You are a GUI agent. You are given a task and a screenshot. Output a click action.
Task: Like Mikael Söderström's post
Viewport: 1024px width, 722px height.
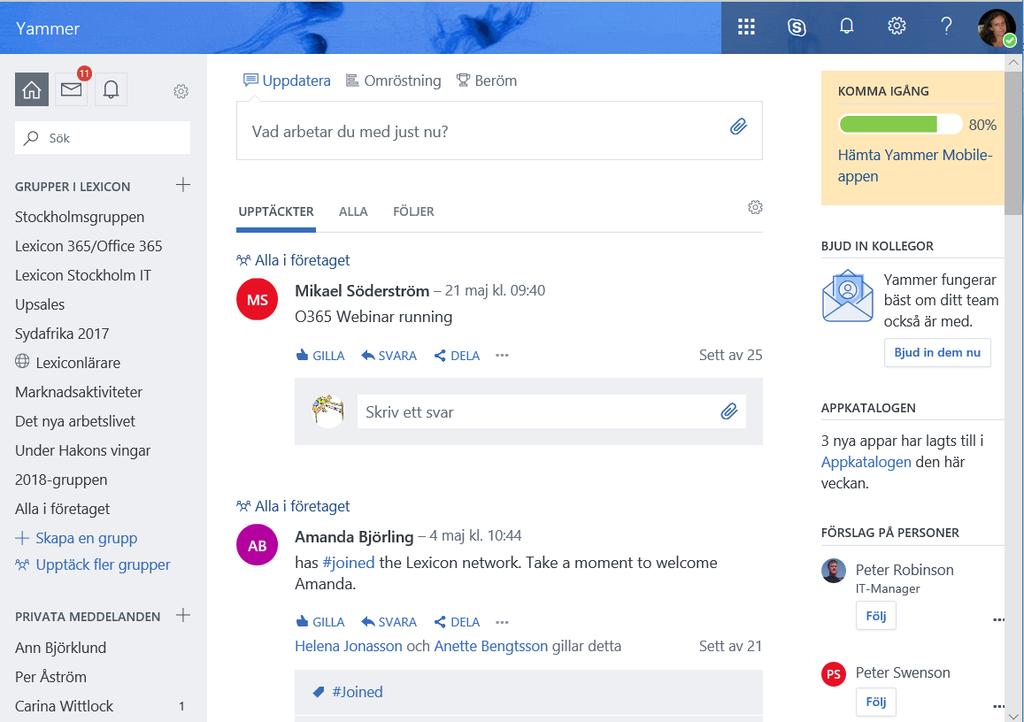320,356
